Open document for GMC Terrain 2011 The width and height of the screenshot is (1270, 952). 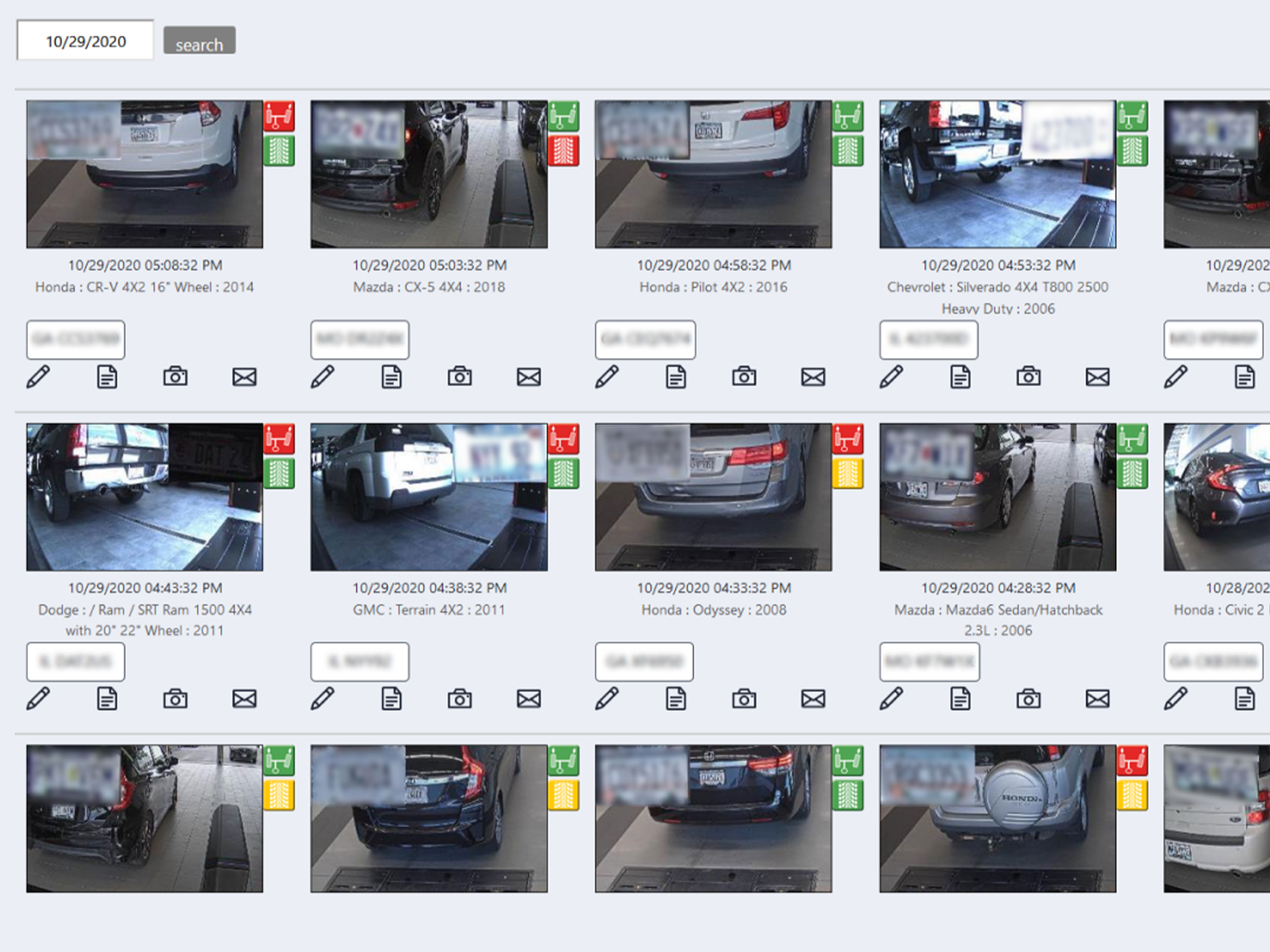[391, 699]
